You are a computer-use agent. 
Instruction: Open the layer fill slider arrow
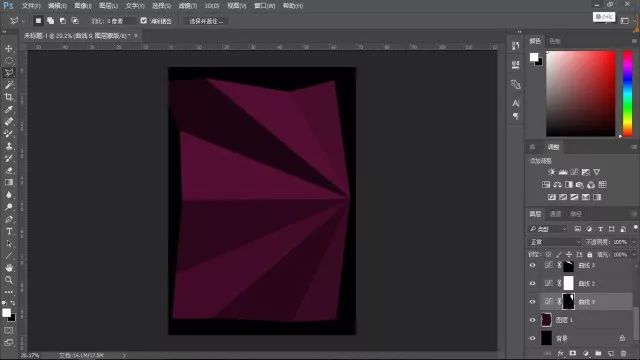[634, 255]
